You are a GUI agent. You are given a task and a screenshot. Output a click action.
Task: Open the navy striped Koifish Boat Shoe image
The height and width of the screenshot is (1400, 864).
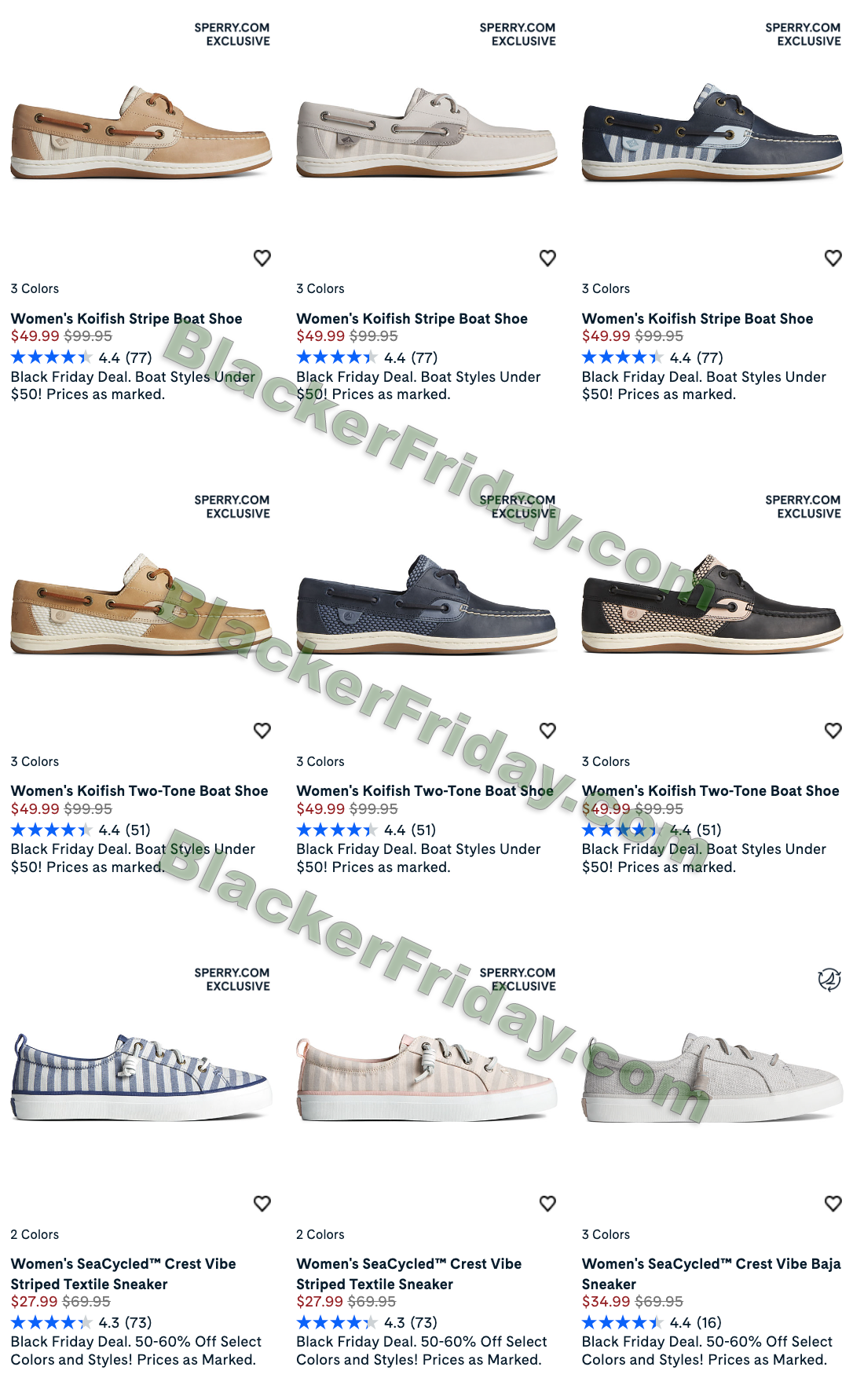[x=712, y=134]
